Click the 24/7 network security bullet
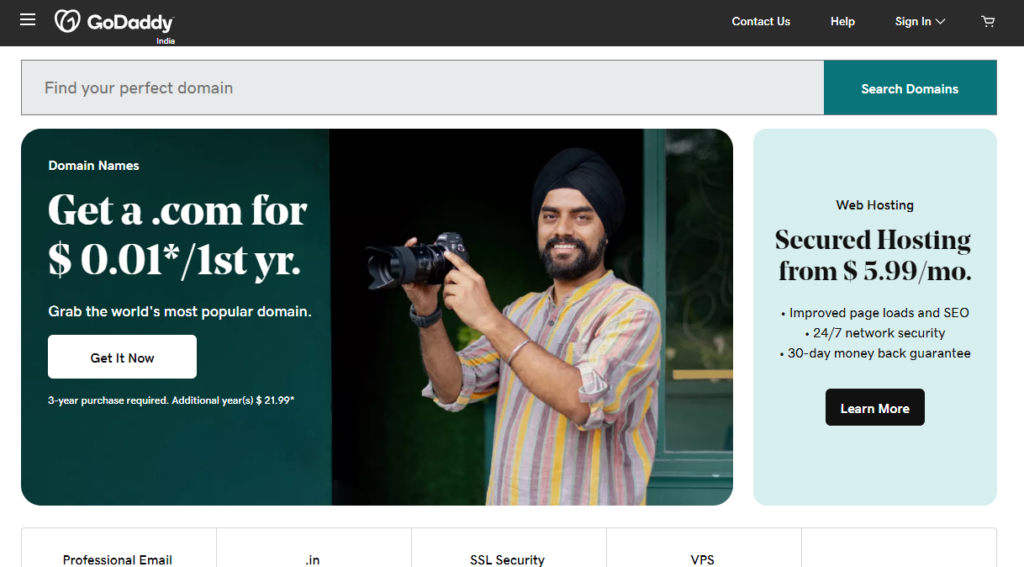 point(875,333)
